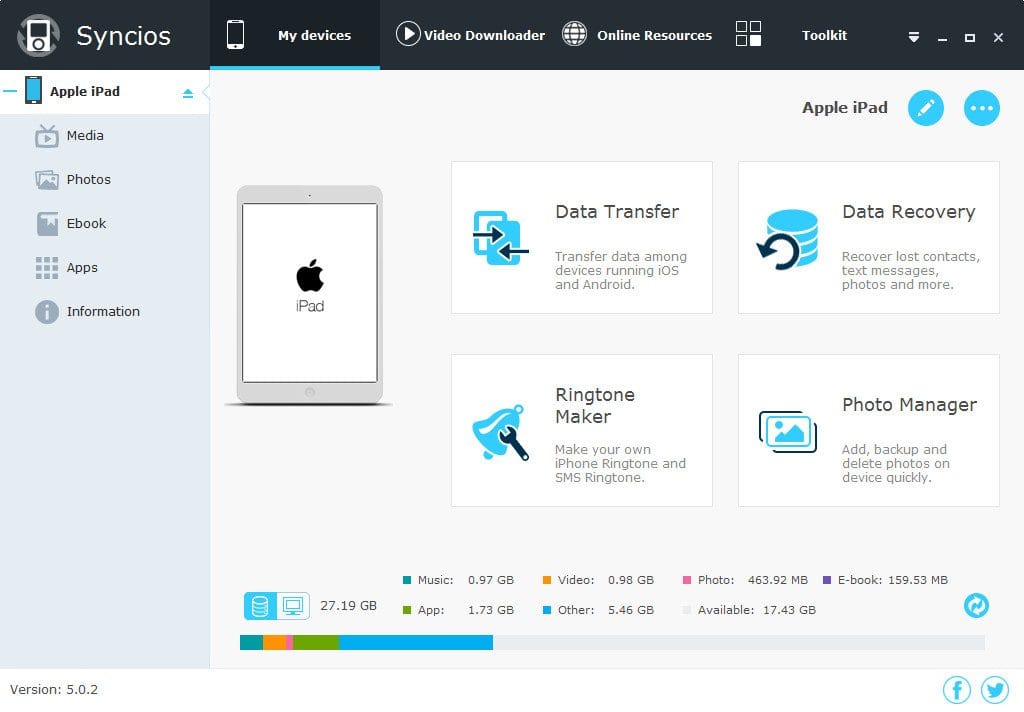Open the Ebook section
The width and height of the screenshot is (1024, 712).
click(88, 223)
